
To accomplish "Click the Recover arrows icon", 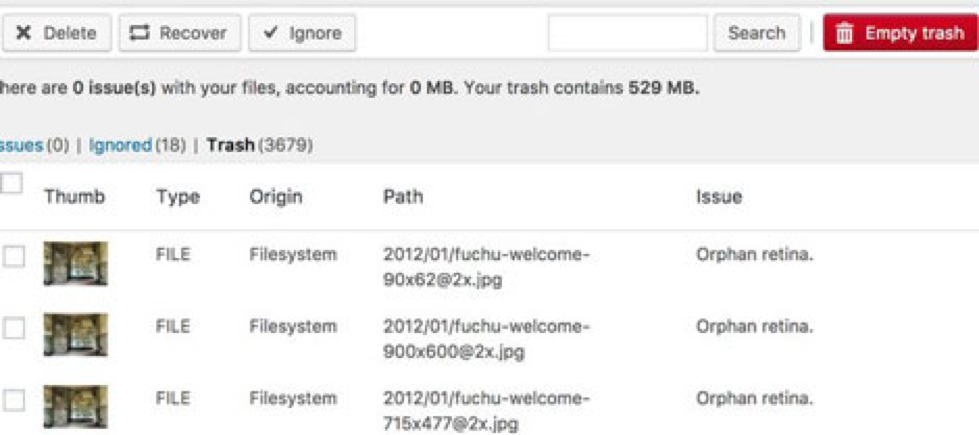I will (140, 32).
